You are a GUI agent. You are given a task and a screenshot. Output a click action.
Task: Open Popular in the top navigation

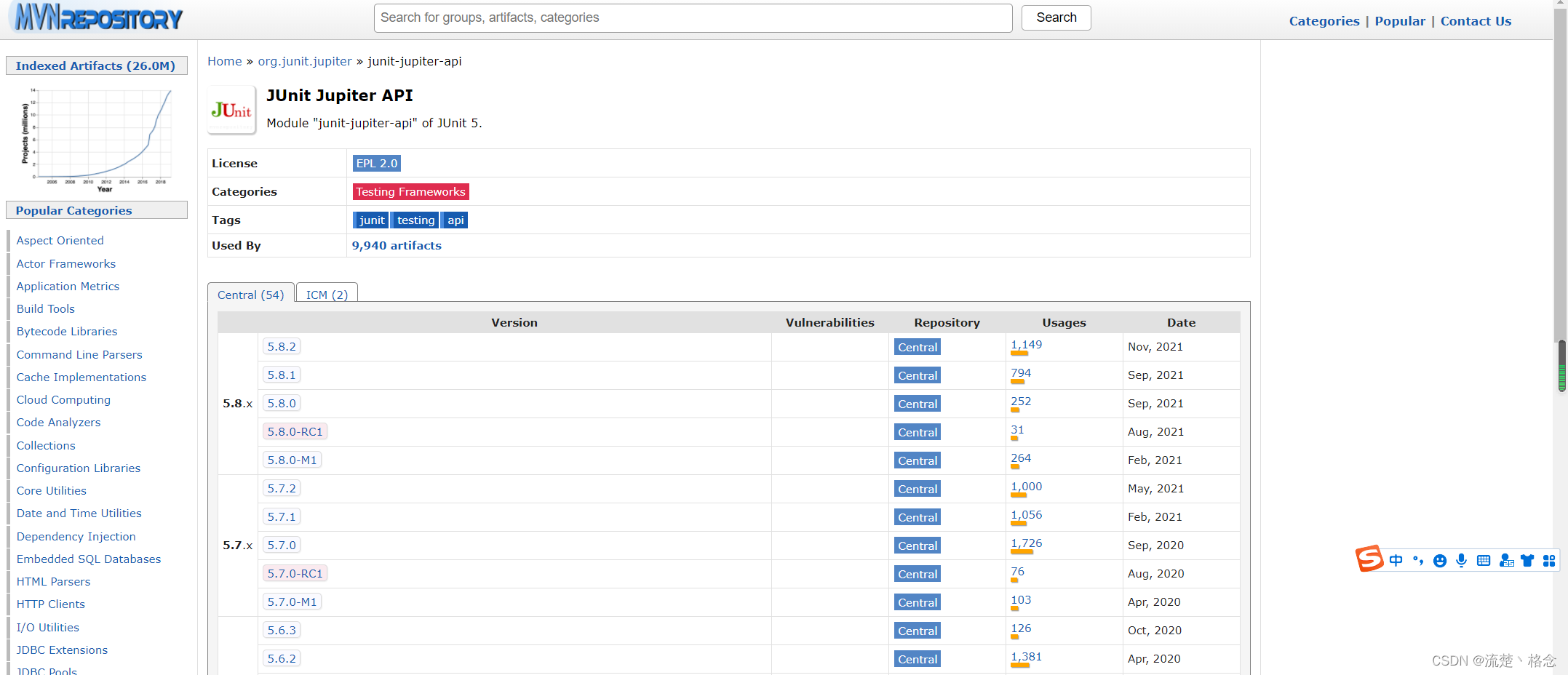1400,21
